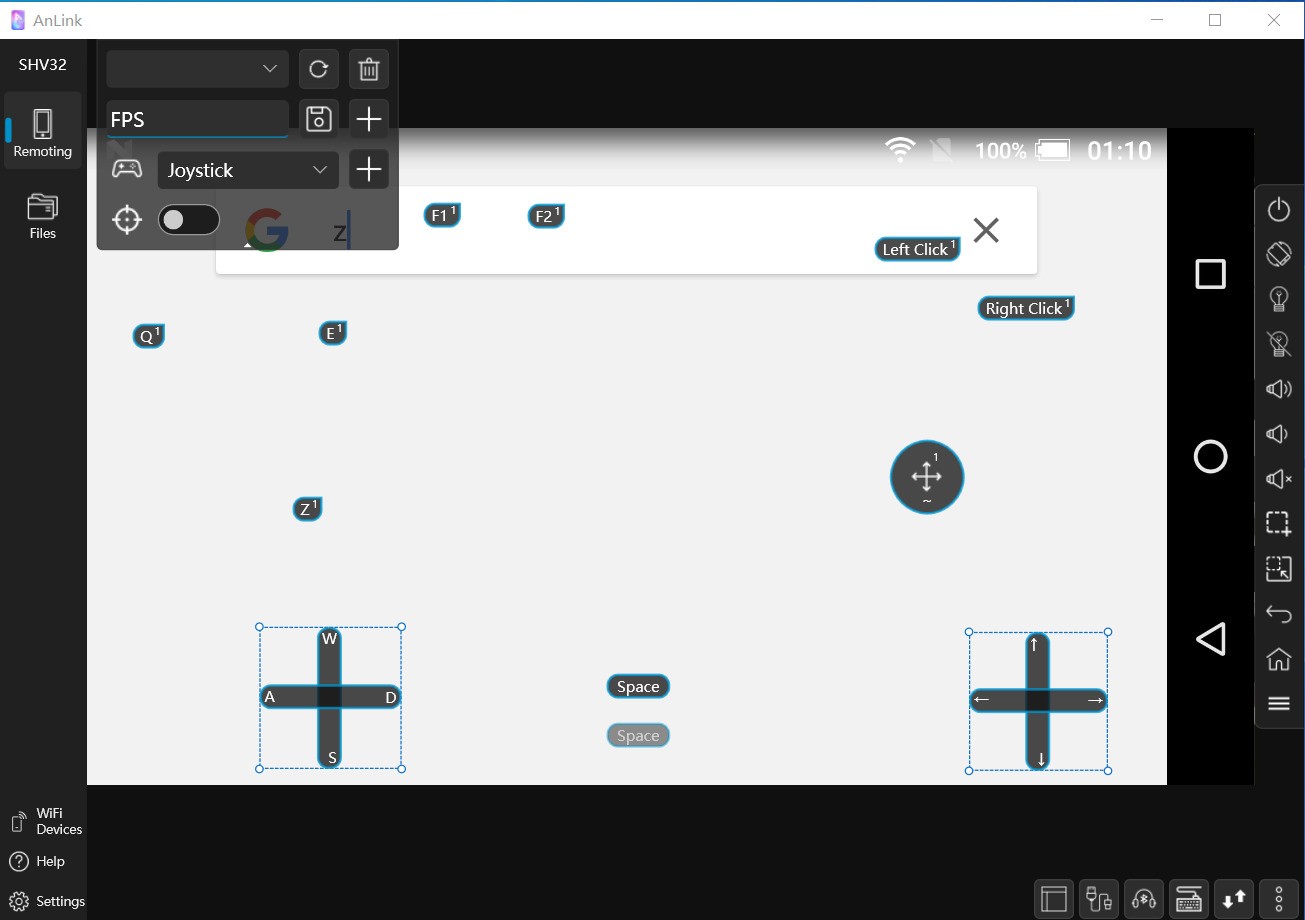Screen dimensions: 1305x920
Task: Click the FPS profile name field
Action: pyautogui.click(x=197, y=120)
